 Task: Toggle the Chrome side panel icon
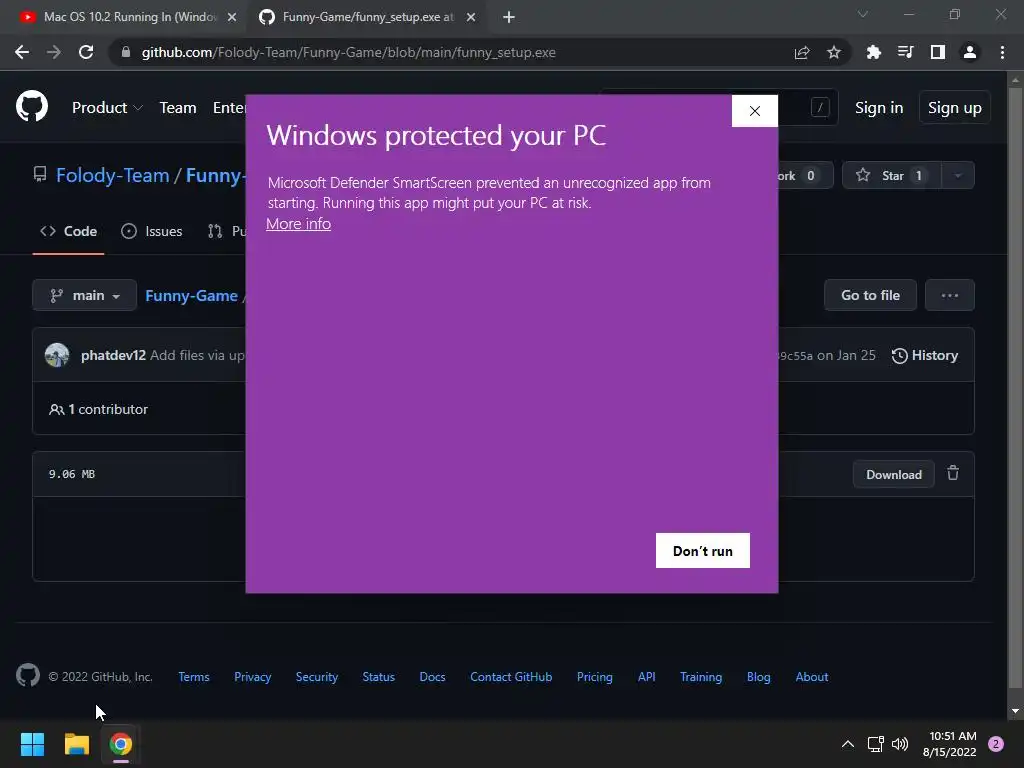[937, 52]
